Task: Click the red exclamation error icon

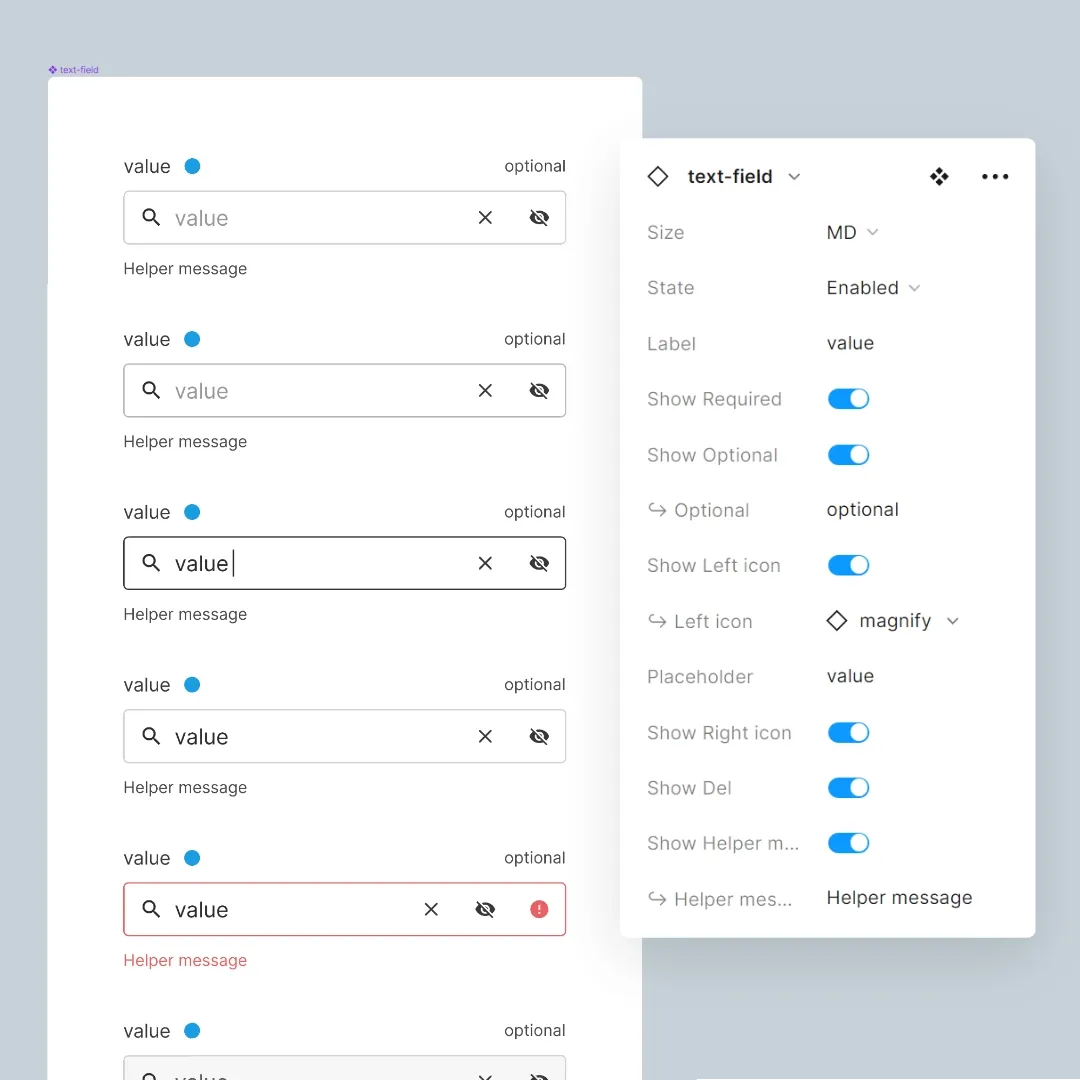Action: coord(539,909)
